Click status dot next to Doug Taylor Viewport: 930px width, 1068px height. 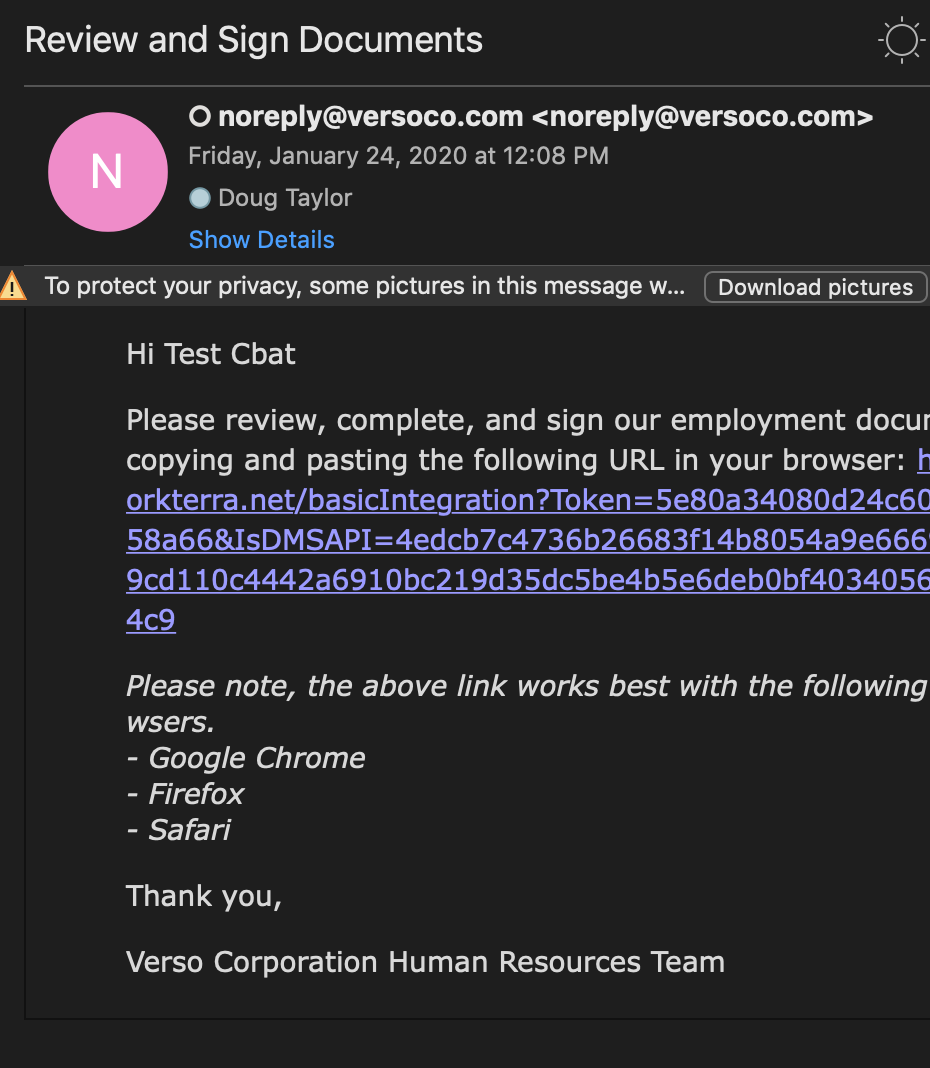(200, 198)
